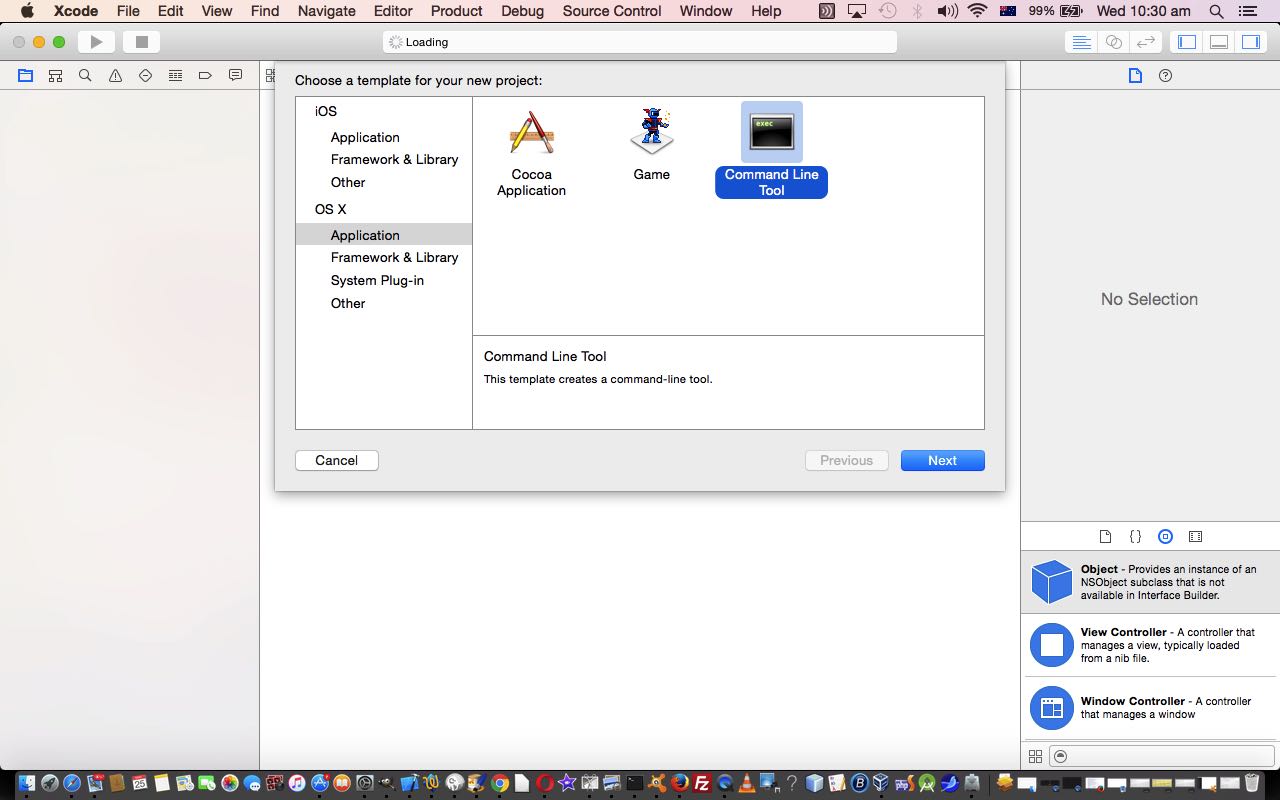Select Framework & Library under OS X
1280x800 pixels.
394,257
